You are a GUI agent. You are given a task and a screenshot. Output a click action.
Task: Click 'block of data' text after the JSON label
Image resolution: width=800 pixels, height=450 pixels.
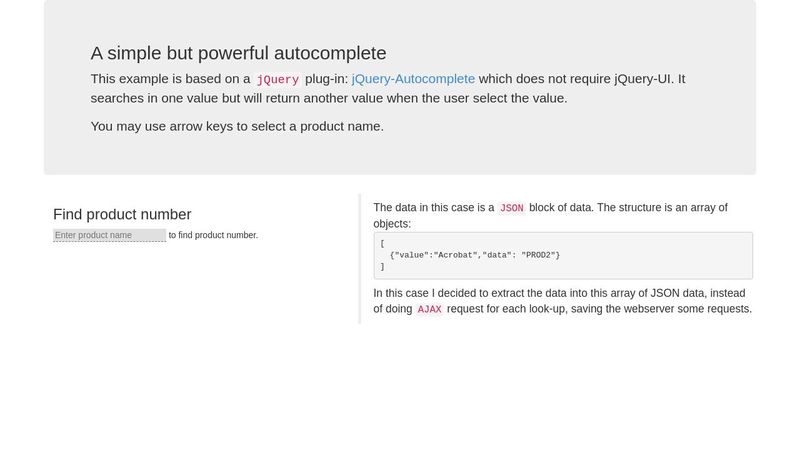coord(560,208)
